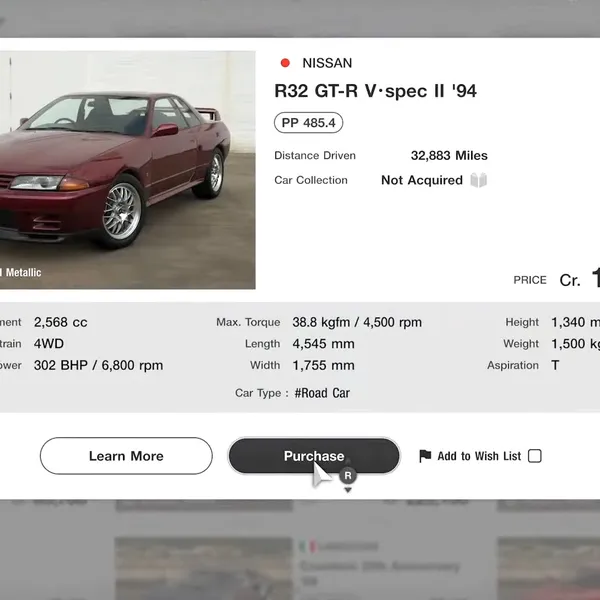Click the Purchase button
The height and width of the screenshot is (600, 600).
click(x=314, y=456)
